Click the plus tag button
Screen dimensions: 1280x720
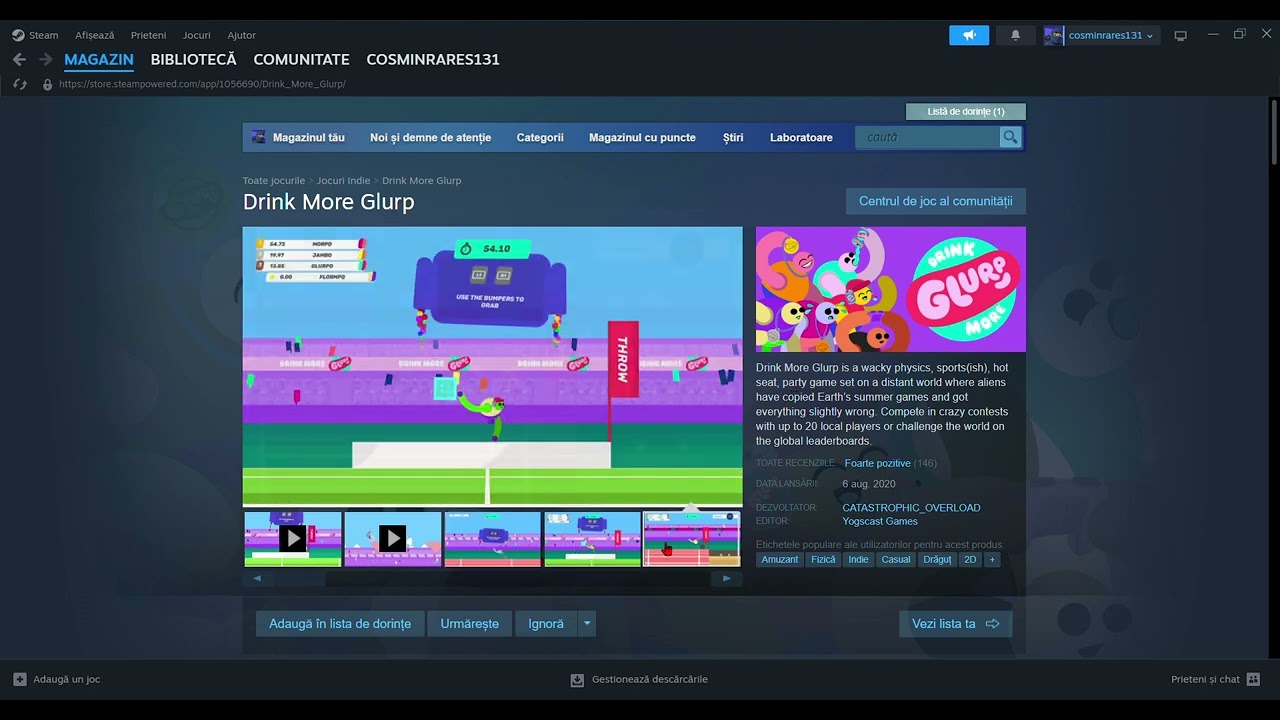pos(992,559)
